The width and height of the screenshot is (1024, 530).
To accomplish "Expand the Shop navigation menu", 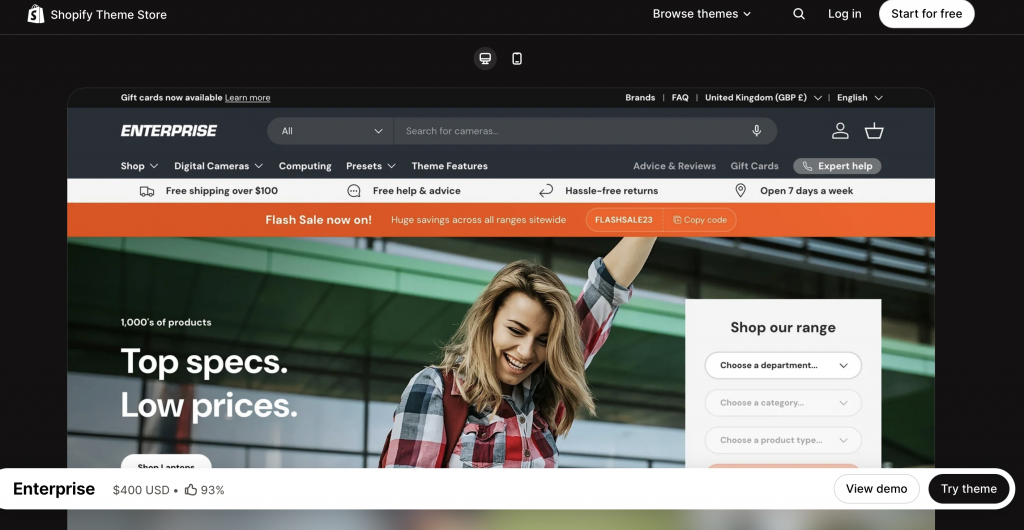I will (139, 166).
